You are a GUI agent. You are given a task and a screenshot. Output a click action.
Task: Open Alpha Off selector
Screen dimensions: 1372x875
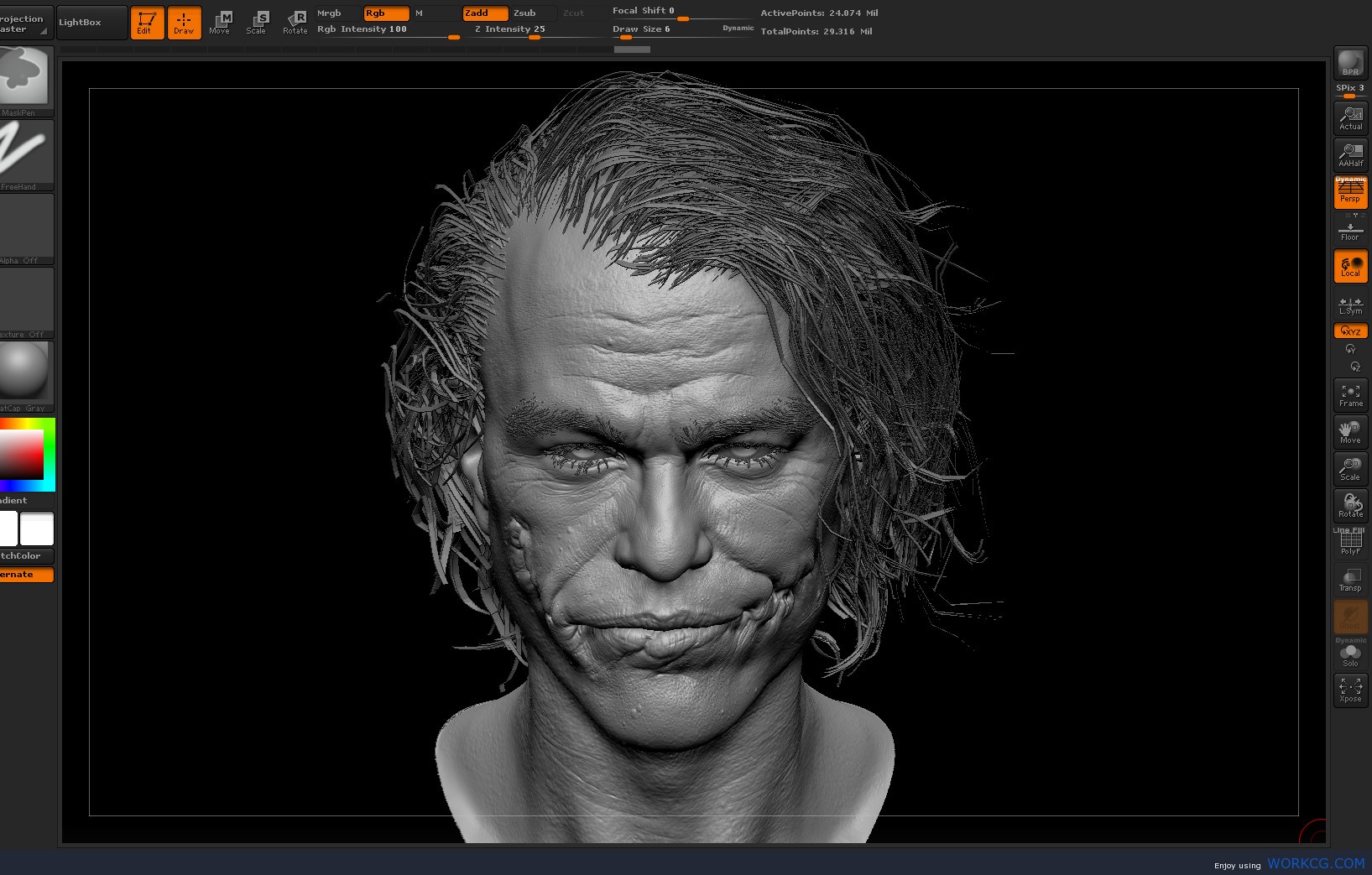click(26, 229)
